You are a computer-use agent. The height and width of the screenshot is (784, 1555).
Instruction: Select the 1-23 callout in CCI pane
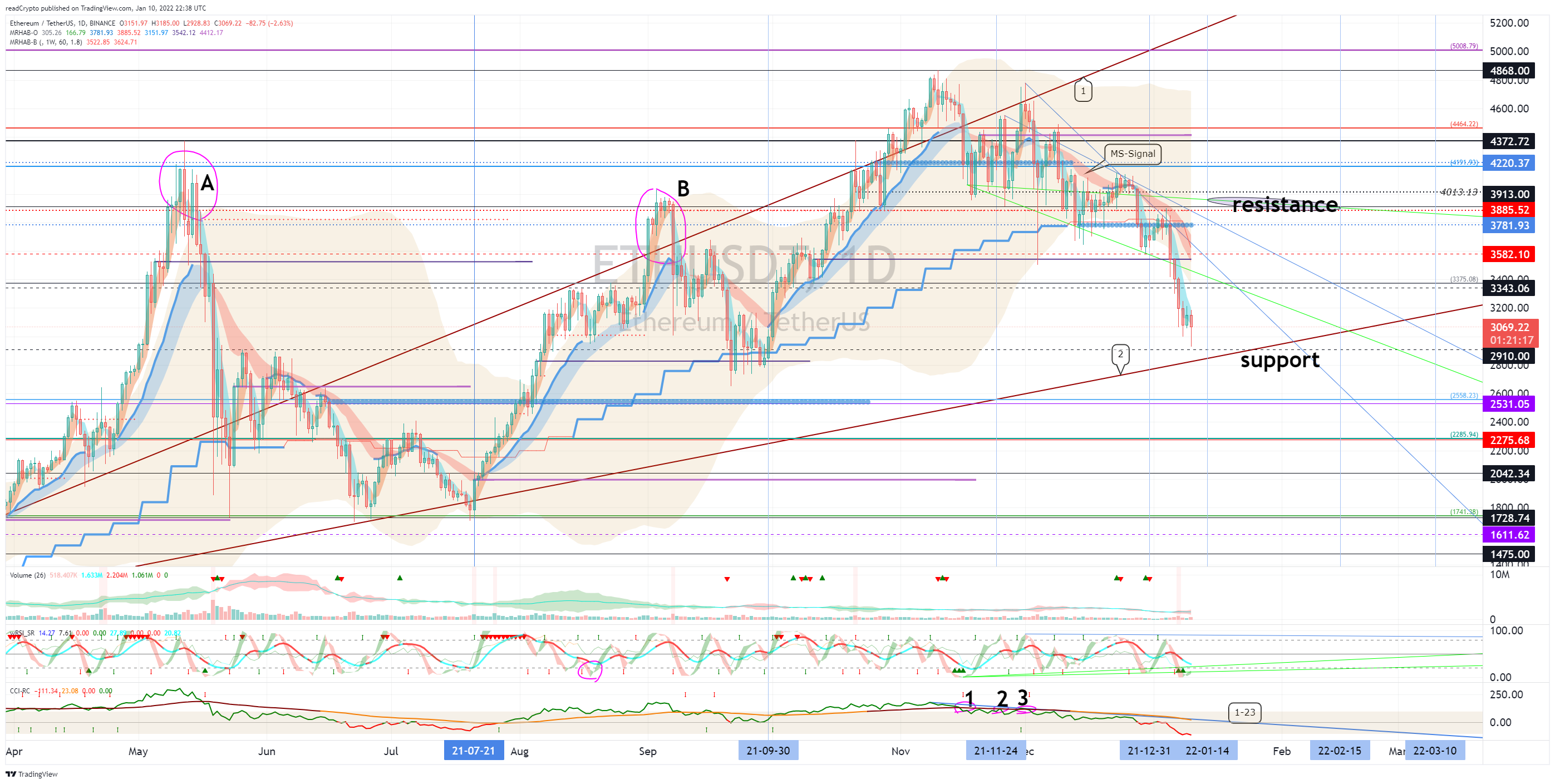[1244, 712]
